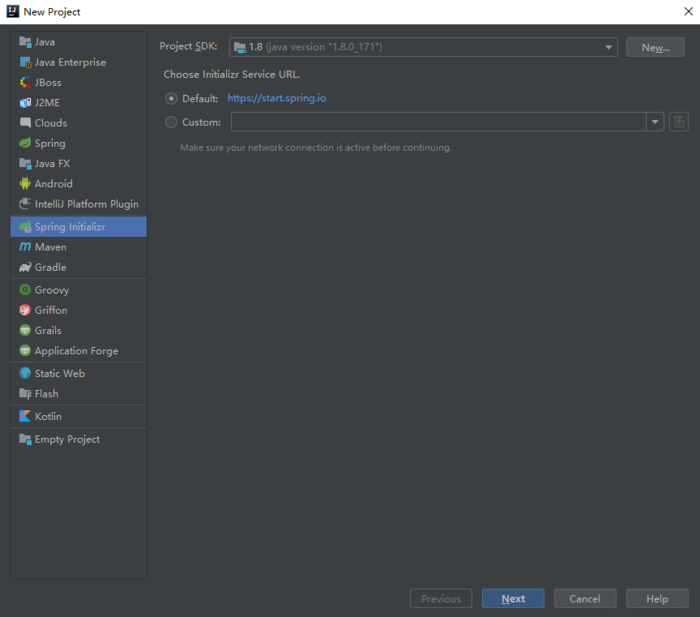Select the Spring Initializr list entry

click(79, 227)
